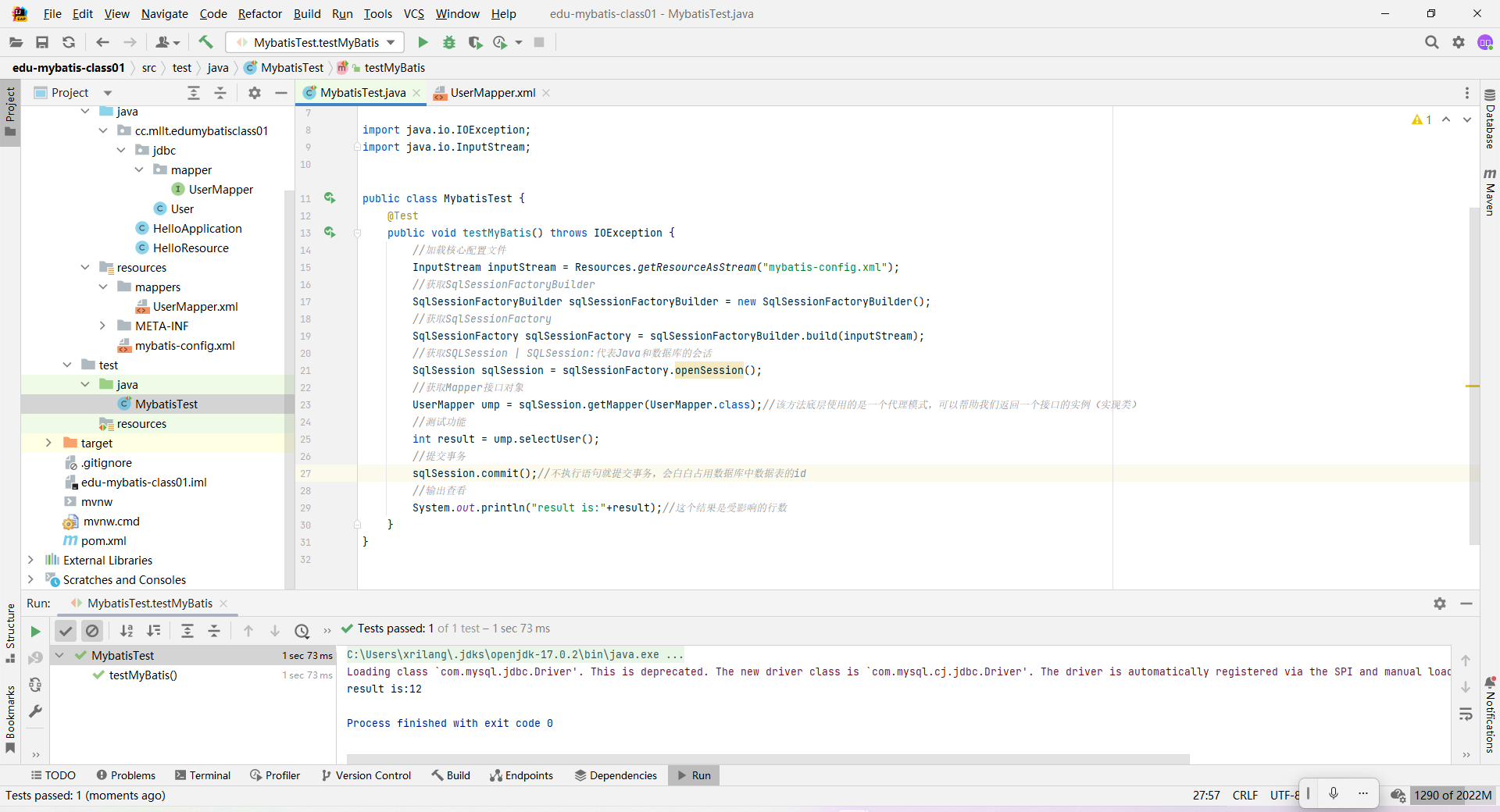This screenshot has height=812, width=1500.
Task: Switch to UserMapper.xml editor tab
Action: tap(493, 93)
